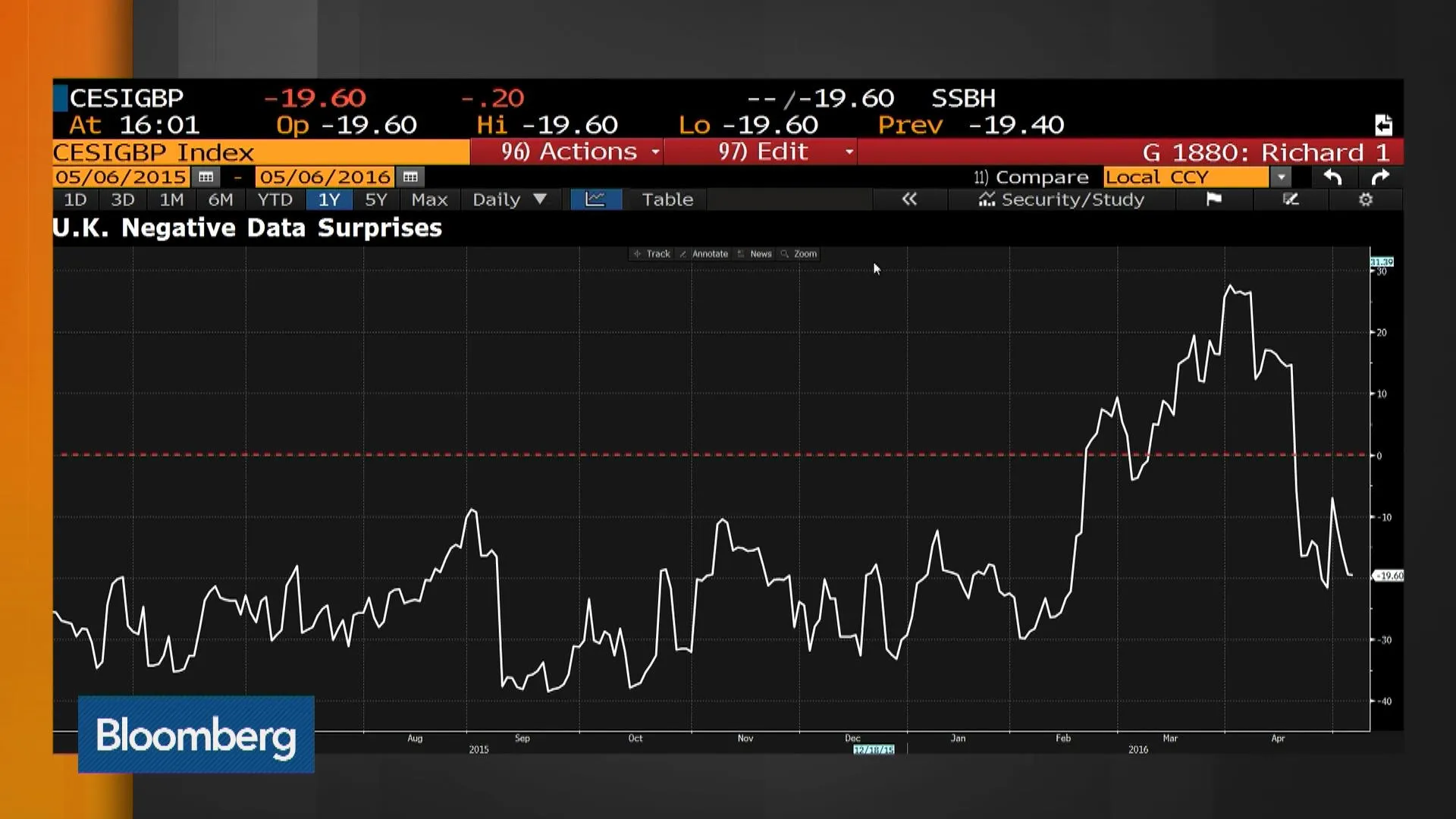
Task: Click the 11) Compare button
Action: pos(1031,177)
